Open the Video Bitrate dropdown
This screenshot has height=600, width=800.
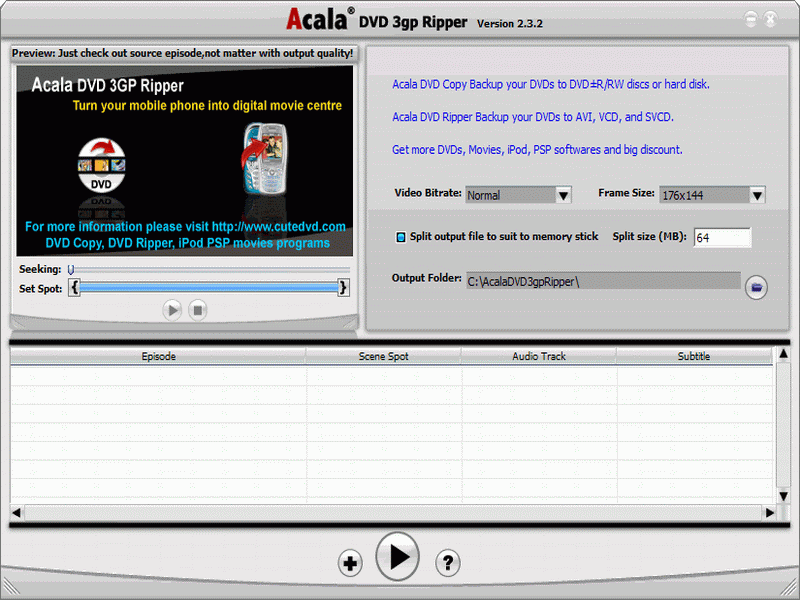click(x=563, y=195)
